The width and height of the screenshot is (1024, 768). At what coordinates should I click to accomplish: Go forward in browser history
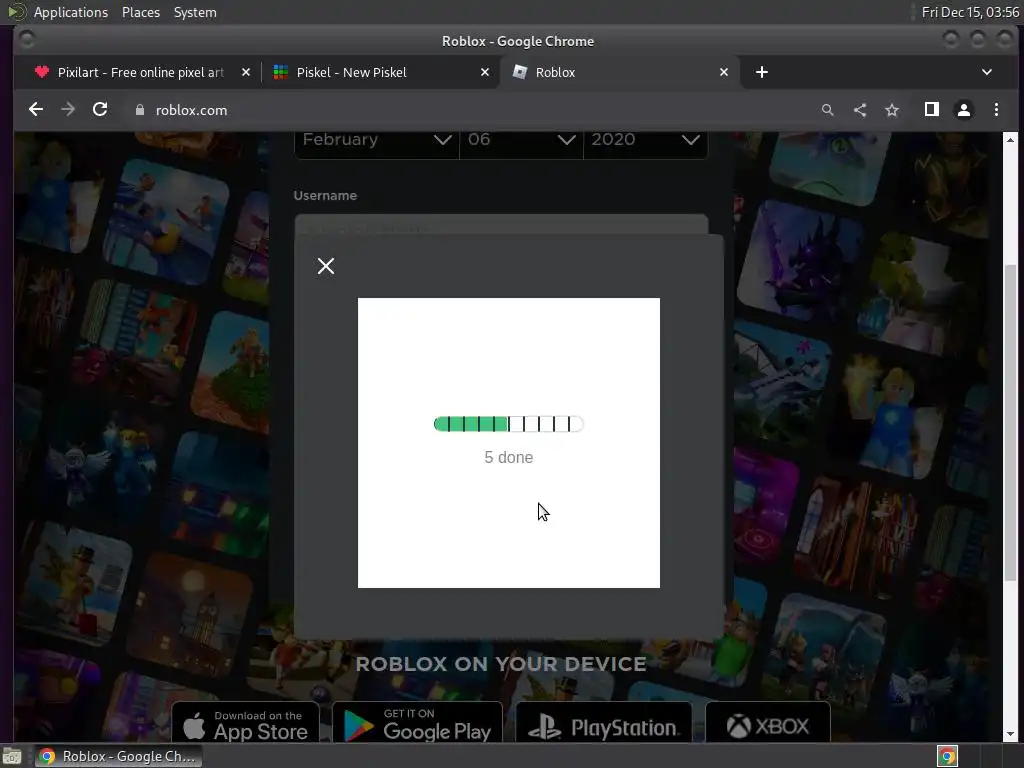tap(68, 110)
